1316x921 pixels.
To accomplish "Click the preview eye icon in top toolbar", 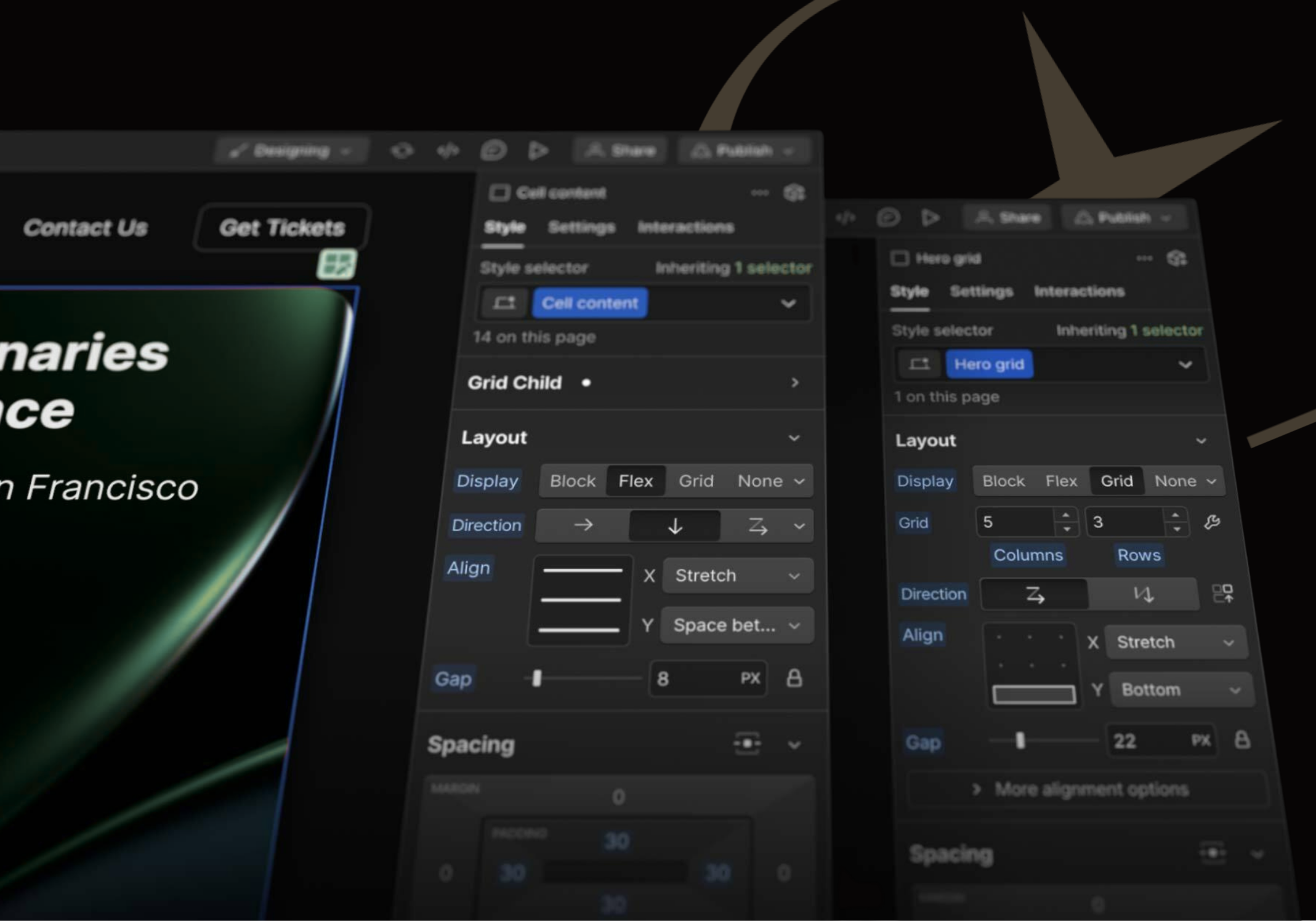I will coord(402,150).
